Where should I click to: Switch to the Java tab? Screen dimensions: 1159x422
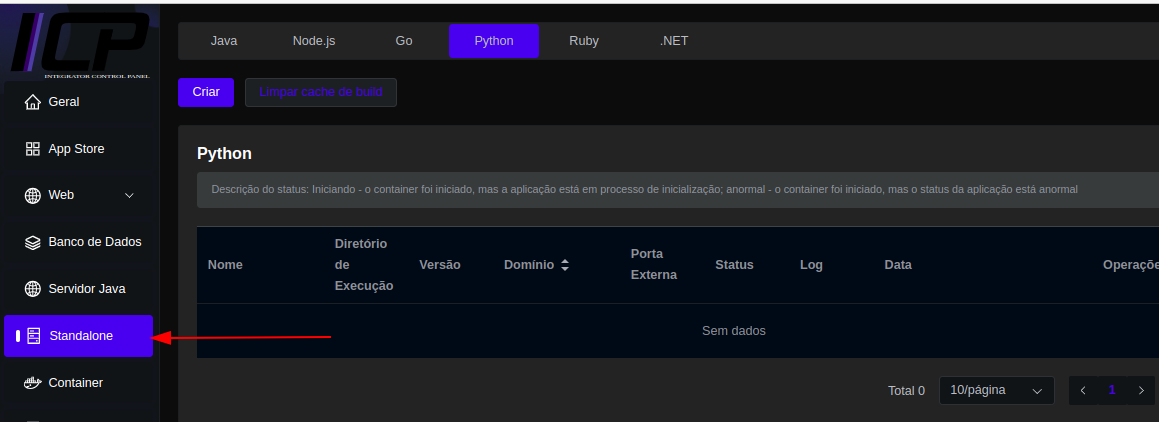point(224,41)
